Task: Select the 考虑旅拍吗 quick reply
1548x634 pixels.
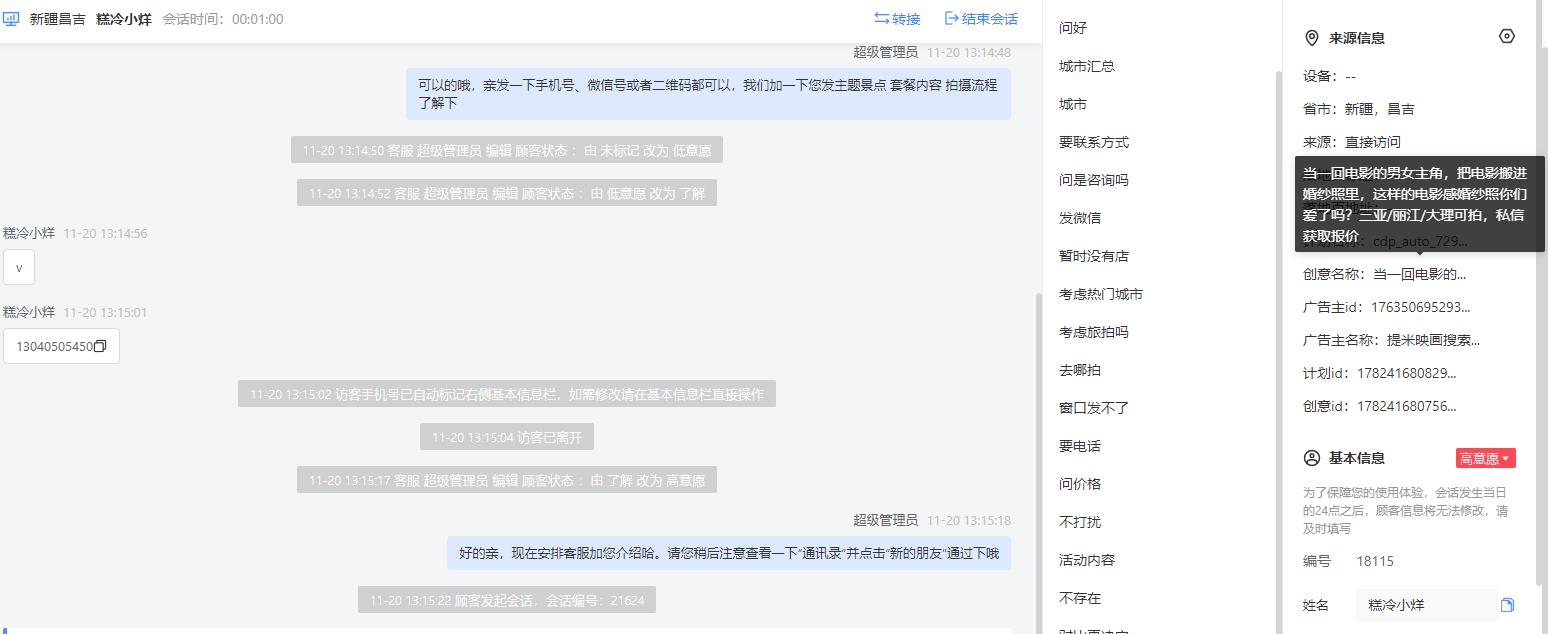Action: point(1094,332)
